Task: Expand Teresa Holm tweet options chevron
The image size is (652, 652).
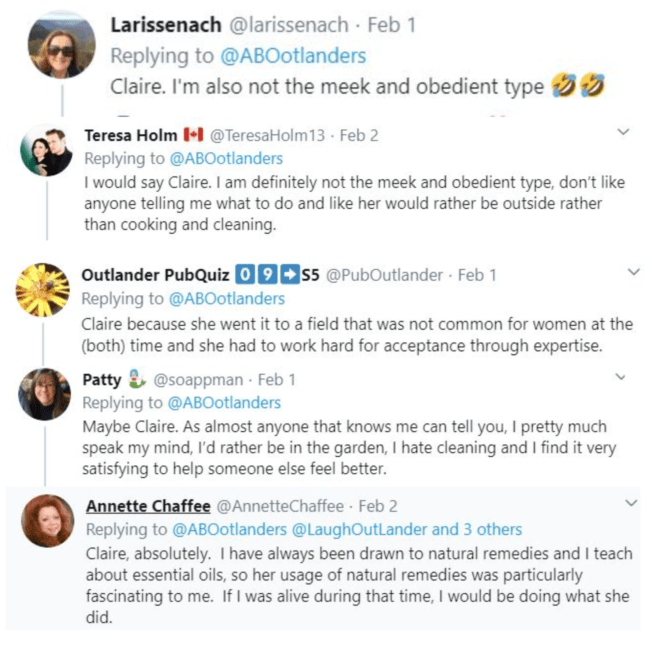Action: [x=624, y=132]
